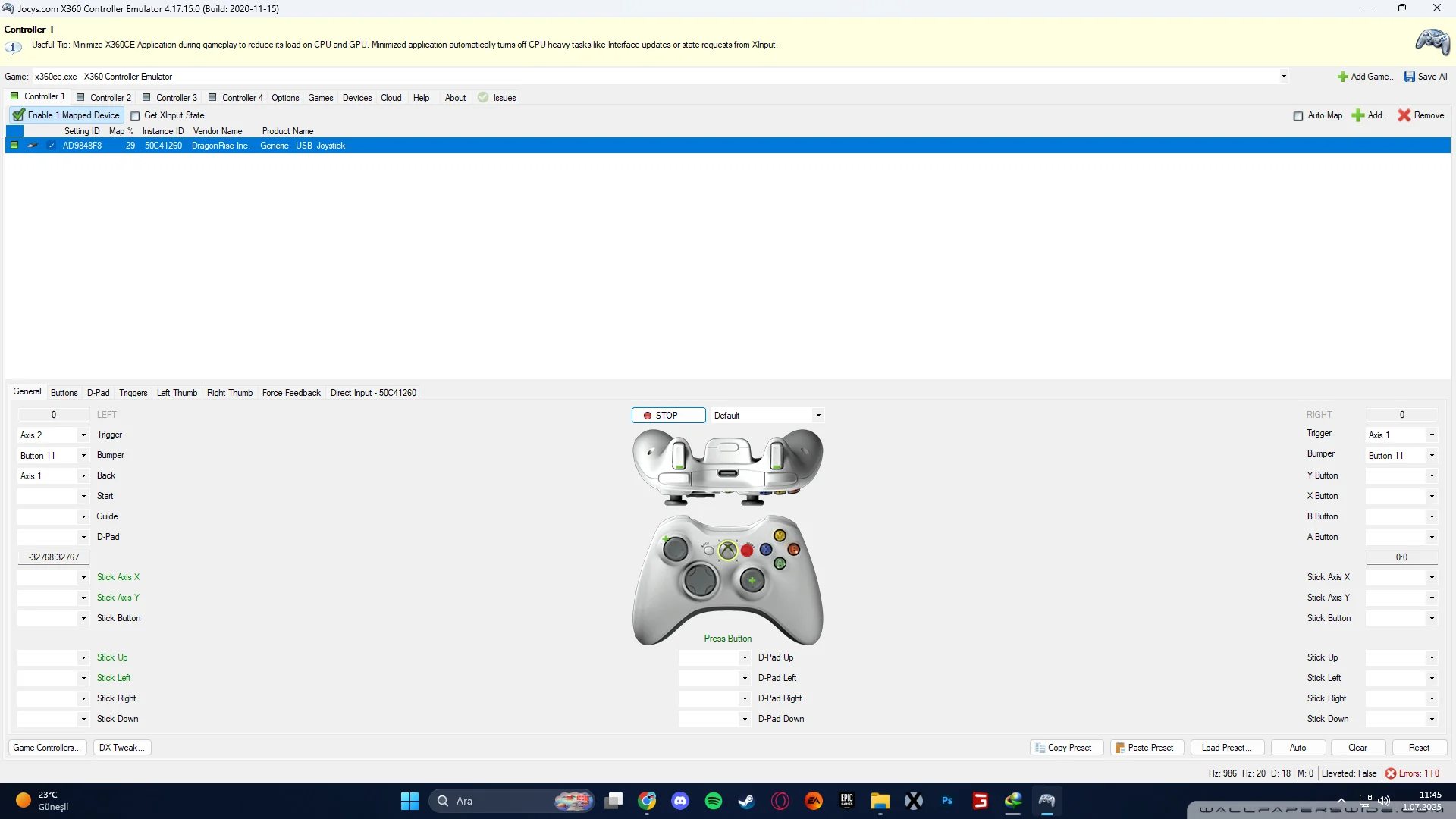Click the Load Preset button
Screen dimensions: 1456x819
(x=1226, y=748)
